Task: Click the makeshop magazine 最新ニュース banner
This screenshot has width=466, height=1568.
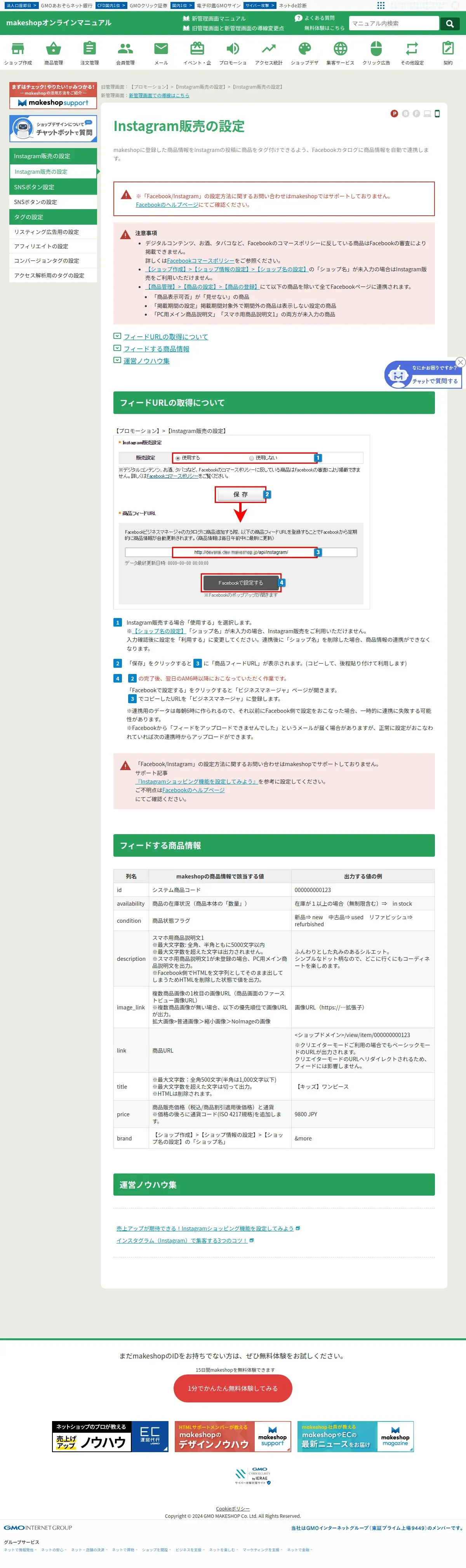Action: point(356,1437)
